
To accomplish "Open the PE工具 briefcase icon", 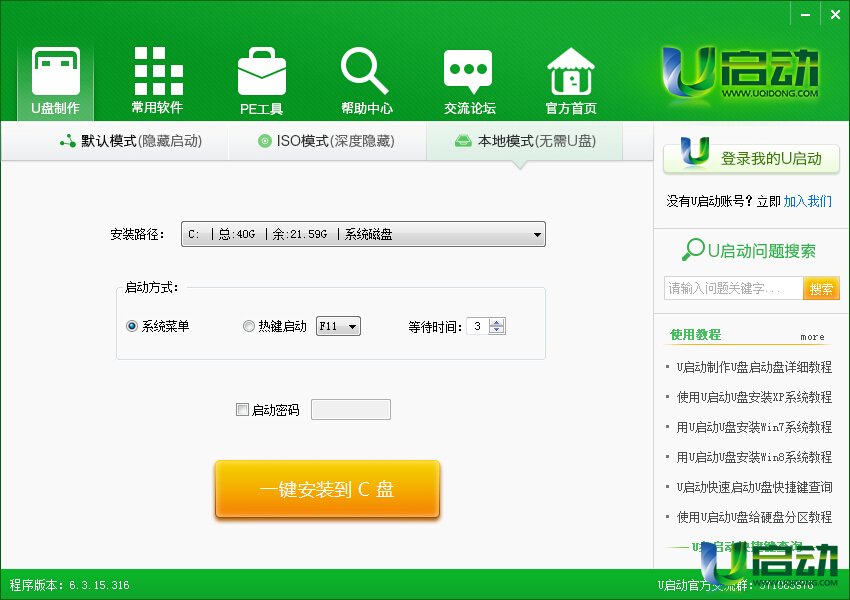I will point(262,71).
